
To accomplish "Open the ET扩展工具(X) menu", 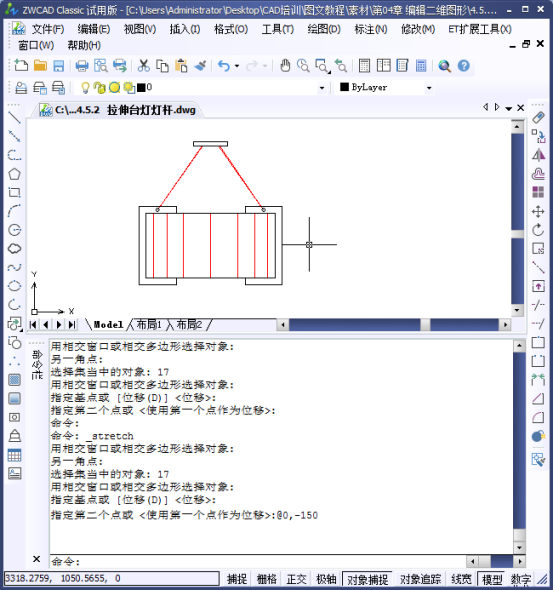I will (x=480, y=29).
